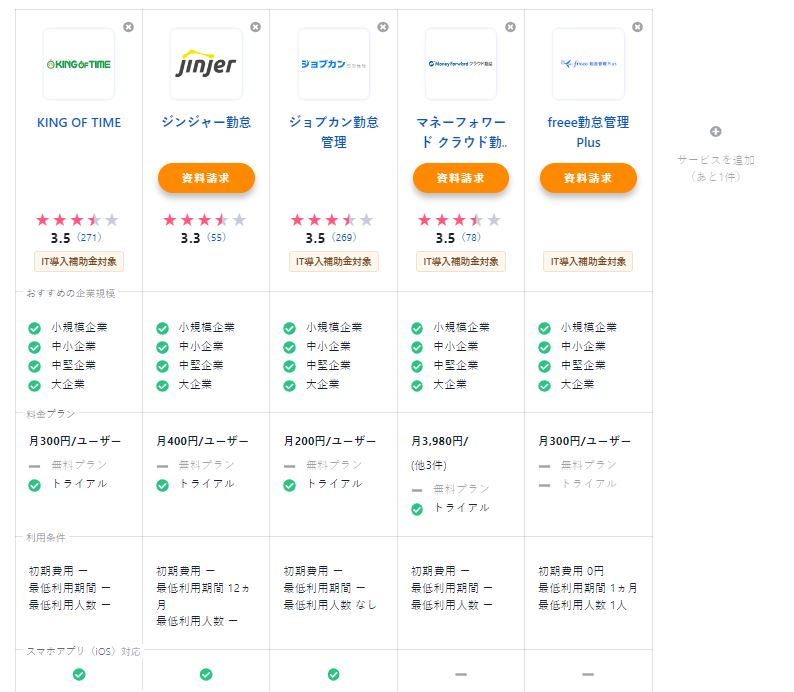Request materials for マネーフォワード クラウド勤怠

pos(460,178)
